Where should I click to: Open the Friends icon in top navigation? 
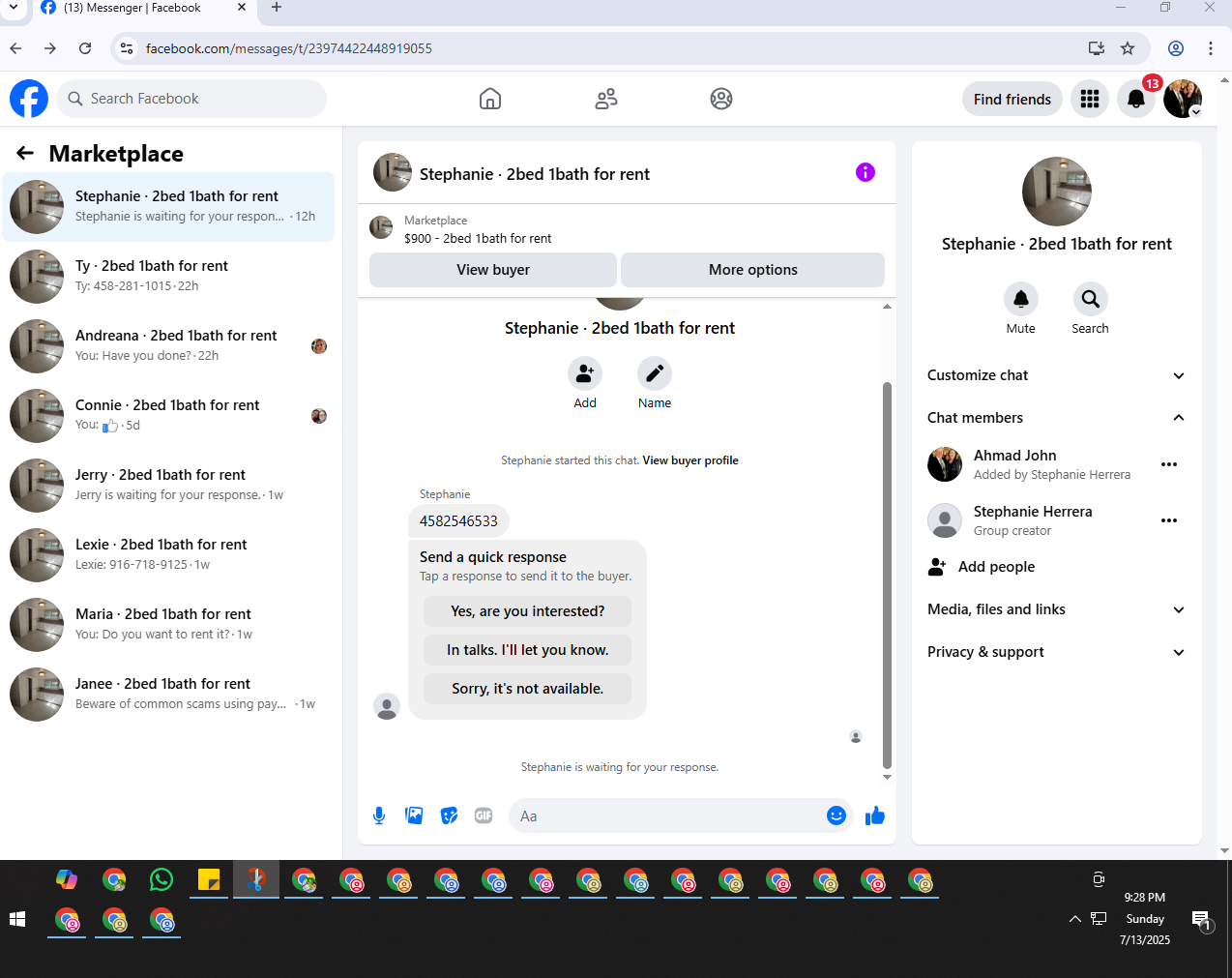point(606,99)
